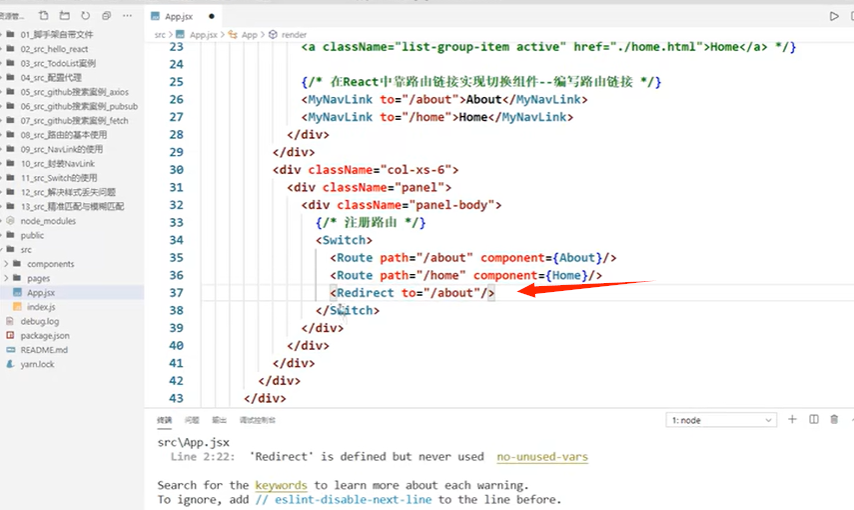
Task: Click src in the breadcrumb
Action: tap(160, 34)
